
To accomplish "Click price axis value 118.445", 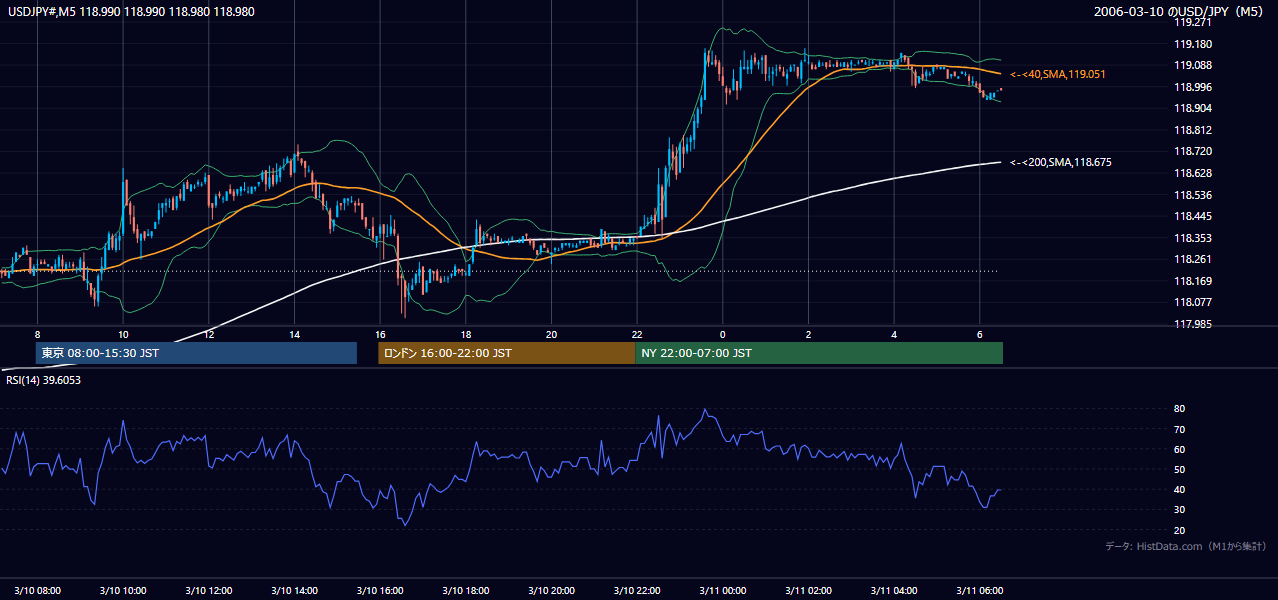I will (1194, 216).
